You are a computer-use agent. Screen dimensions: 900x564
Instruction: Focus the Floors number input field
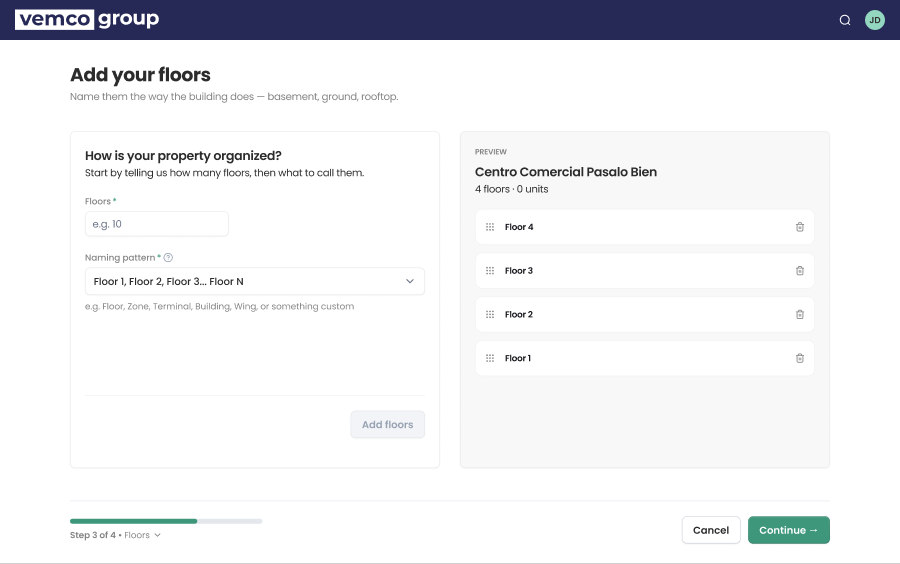(x=157, y=224)
